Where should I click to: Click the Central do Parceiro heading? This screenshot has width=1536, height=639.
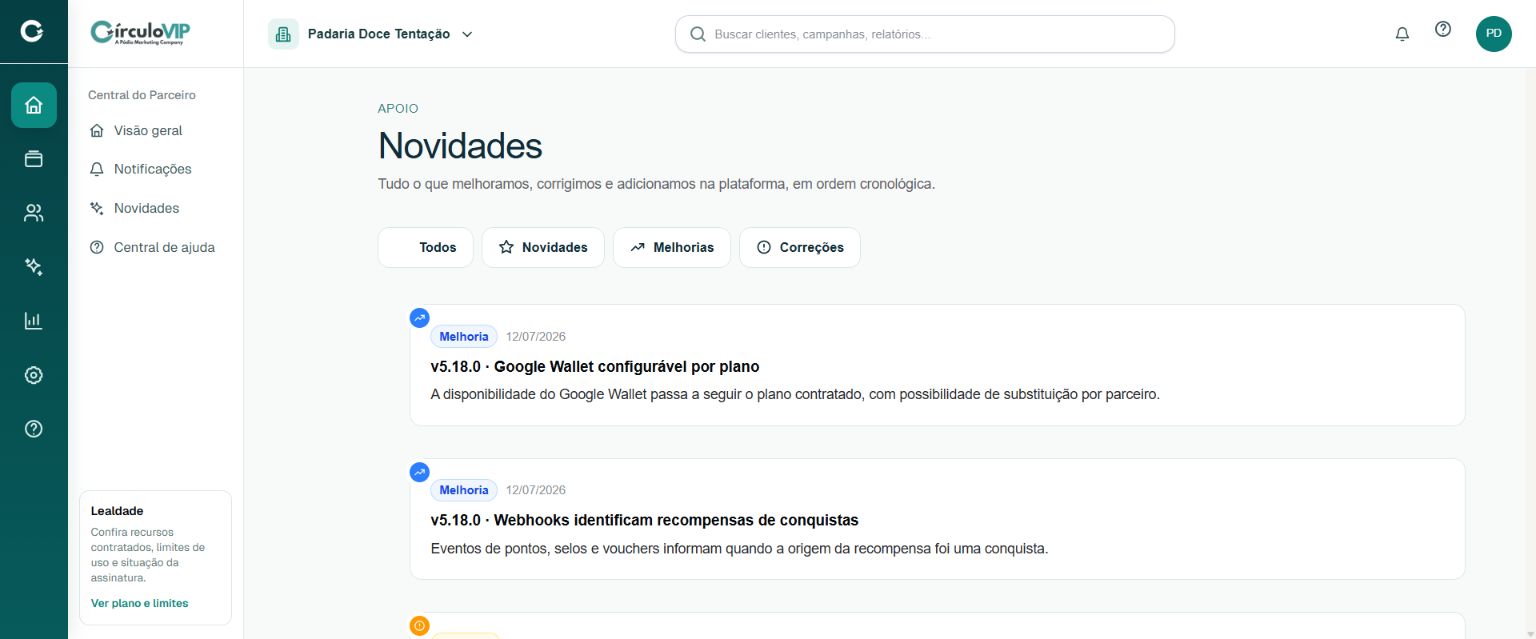pyautogui.click(x=142, y=95)
